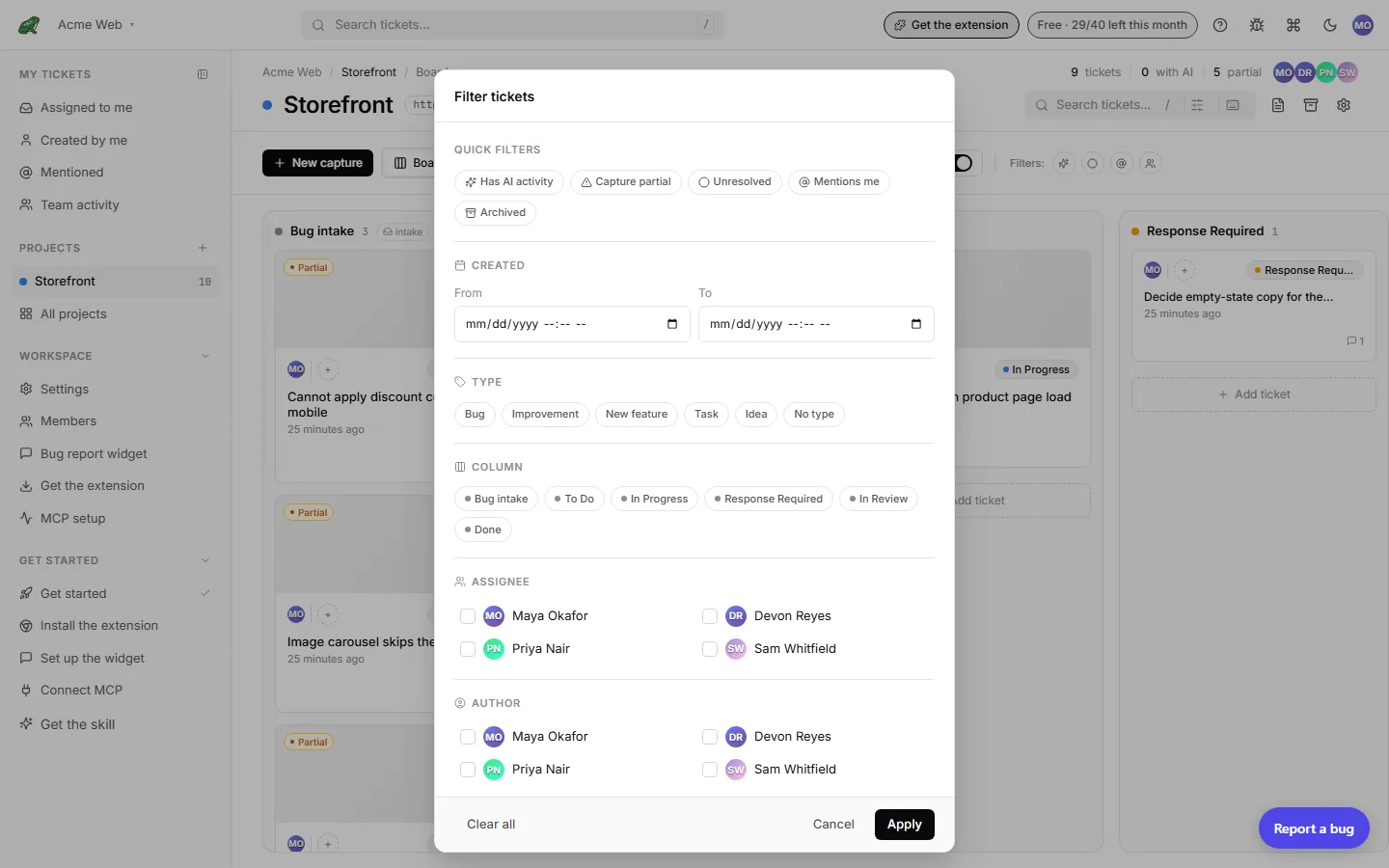This screenshot has height=868, width=1389.
Task: Click Cancel in filter dialog
Action: pyautogui.click(x=833, y=825)
